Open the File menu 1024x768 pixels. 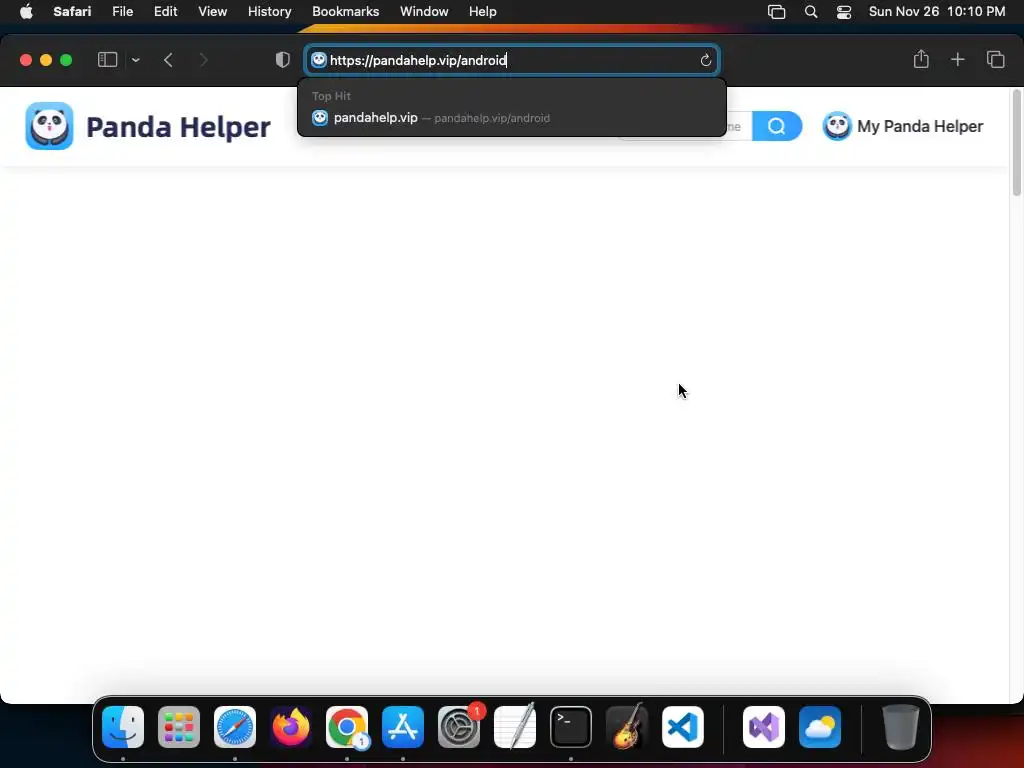[122, 12]
